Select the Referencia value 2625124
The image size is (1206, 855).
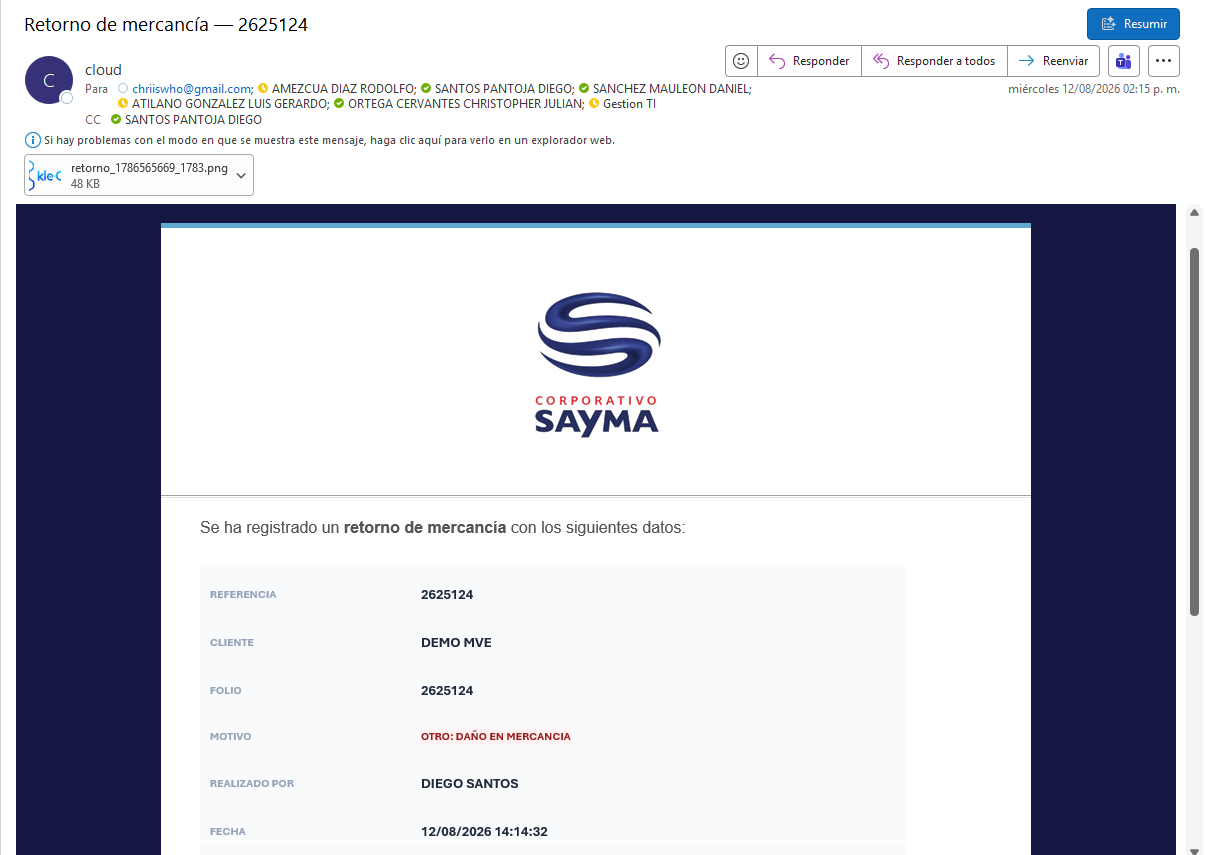[x=447, y=595]
